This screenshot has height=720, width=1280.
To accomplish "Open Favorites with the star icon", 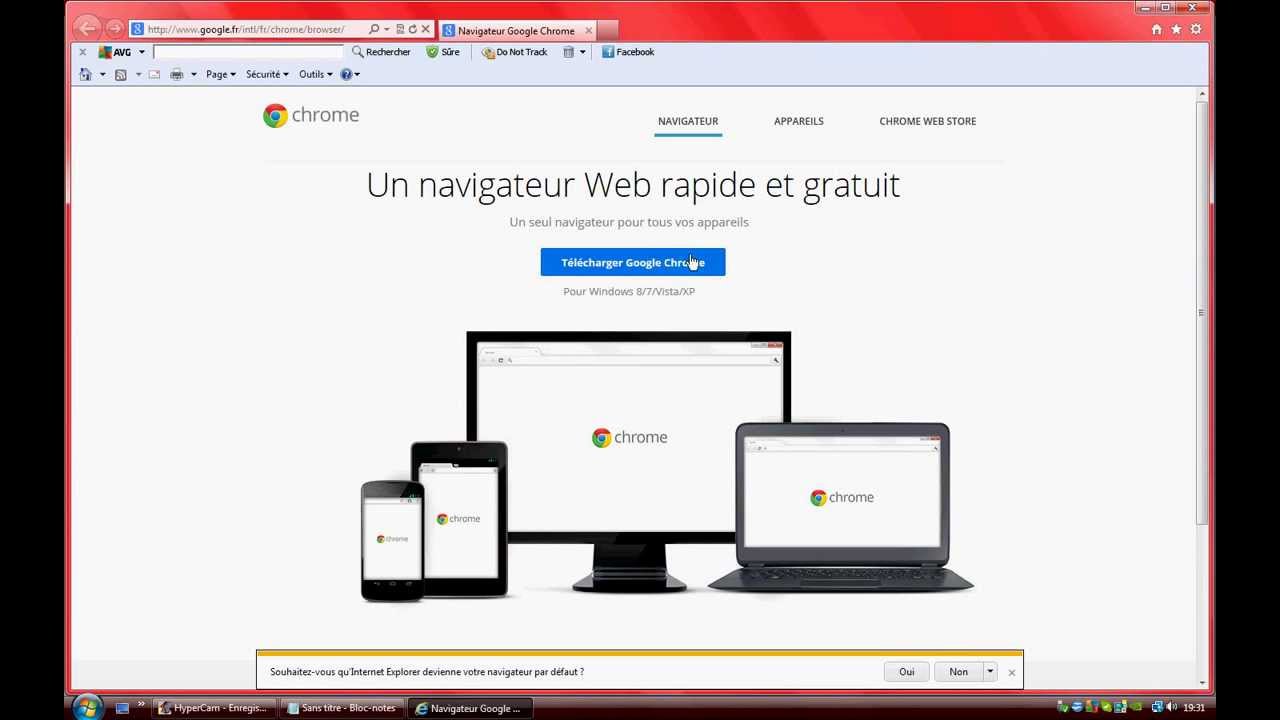I will 1176,30.
